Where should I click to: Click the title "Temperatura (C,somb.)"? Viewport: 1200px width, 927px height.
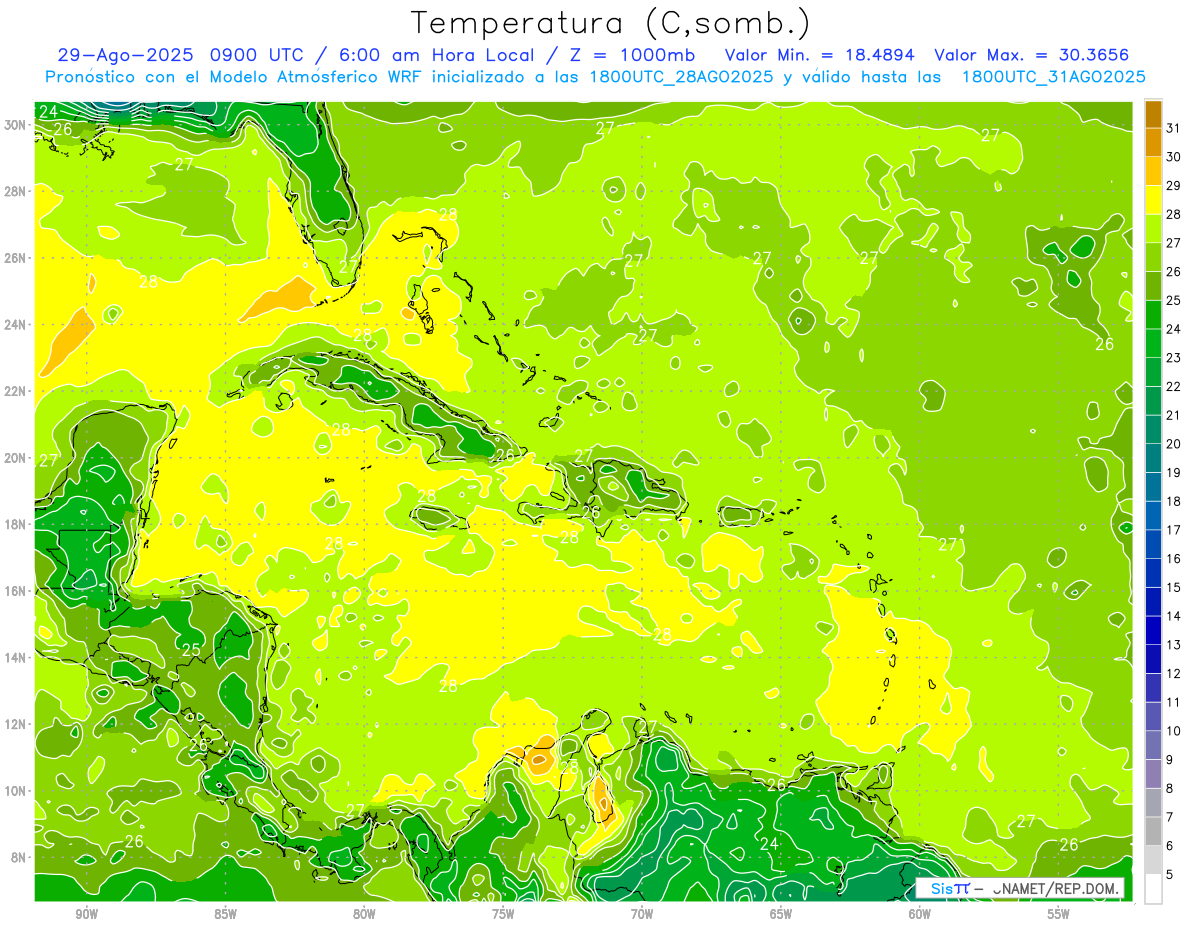(611, 23)
